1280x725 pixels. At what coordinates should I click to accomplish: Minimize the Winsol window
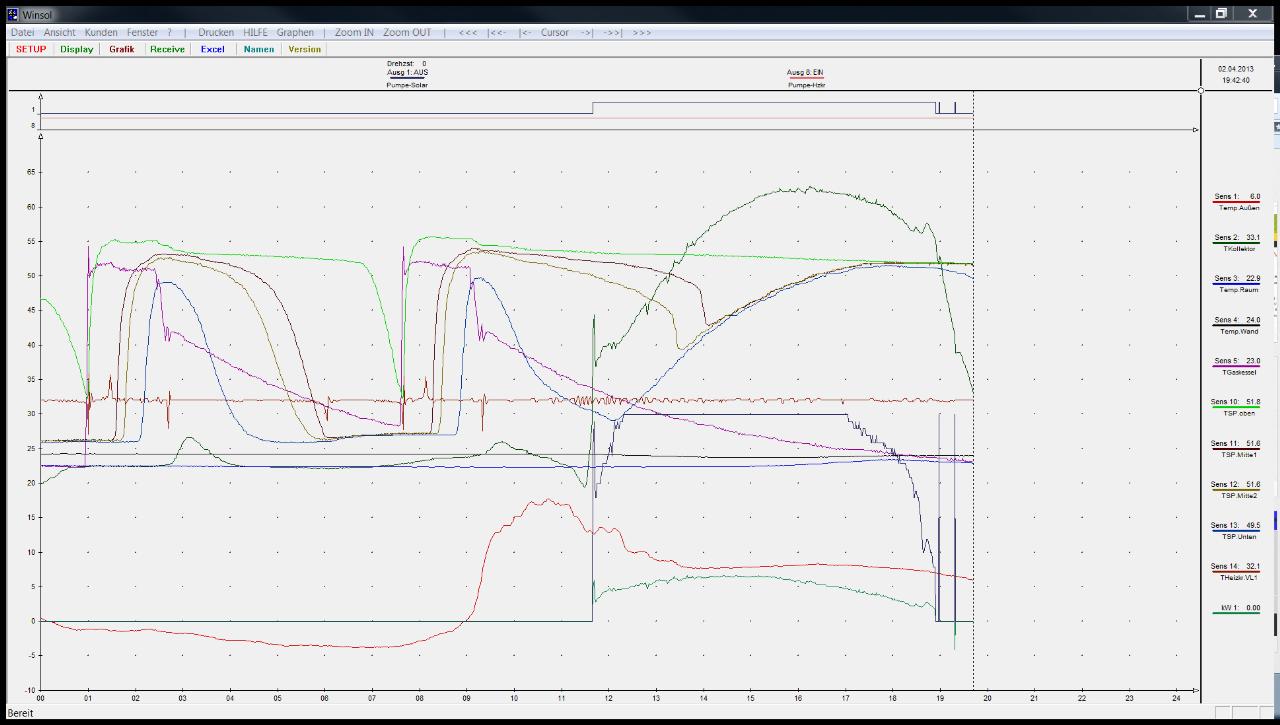click(x=1200, y=14)
